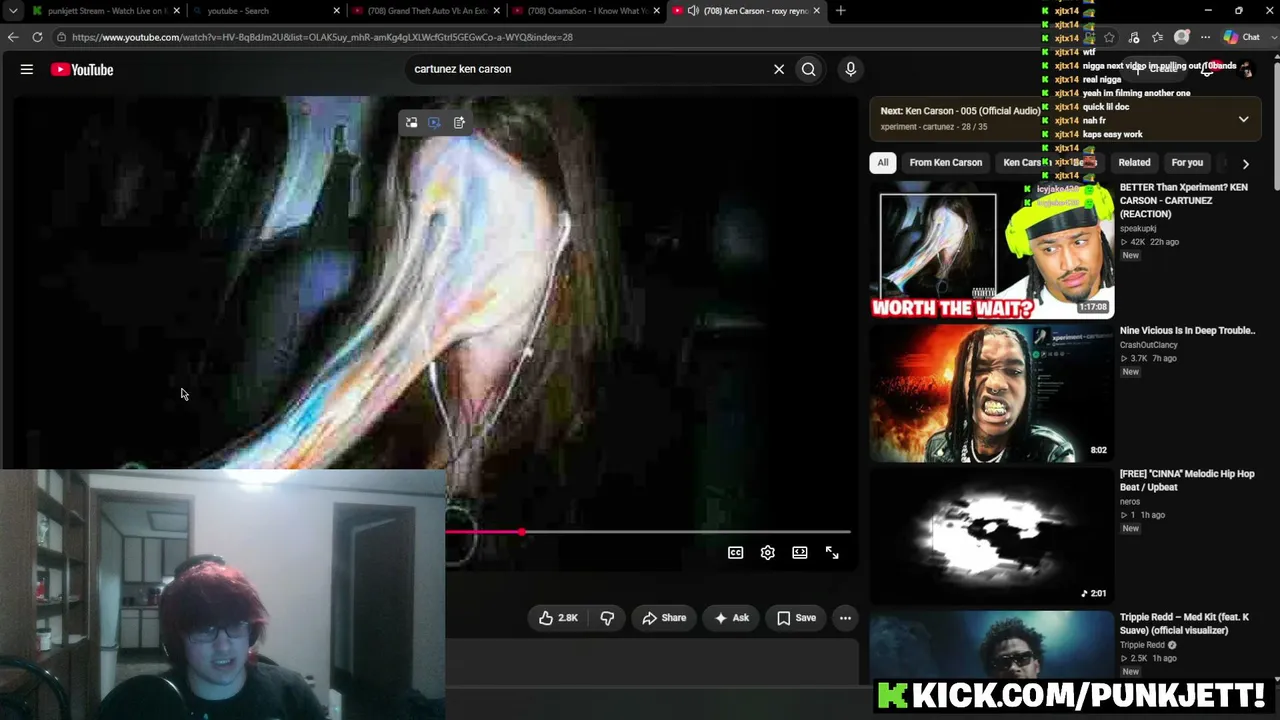Close the Ken Carson - roxy reynolds tab
1280x720 pixels.
(817, 11)
